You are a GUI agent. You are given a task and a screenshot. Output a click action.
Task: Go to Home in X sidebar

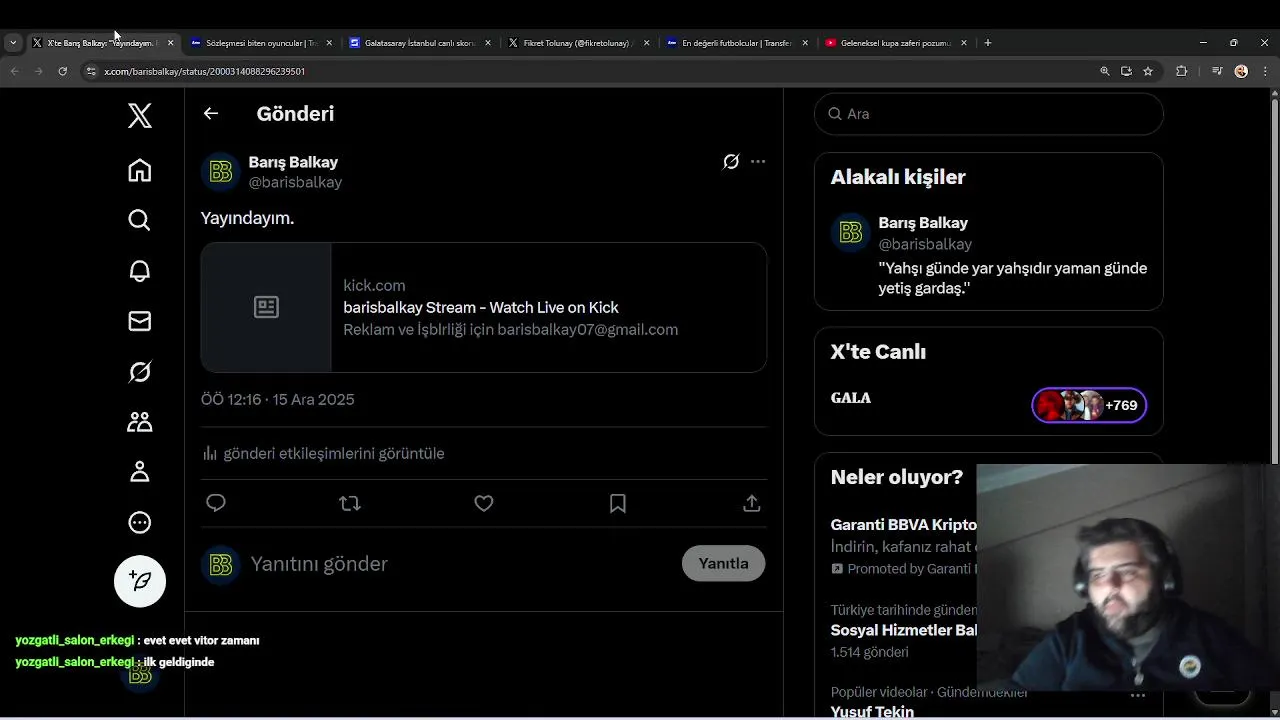pos(140,170)
